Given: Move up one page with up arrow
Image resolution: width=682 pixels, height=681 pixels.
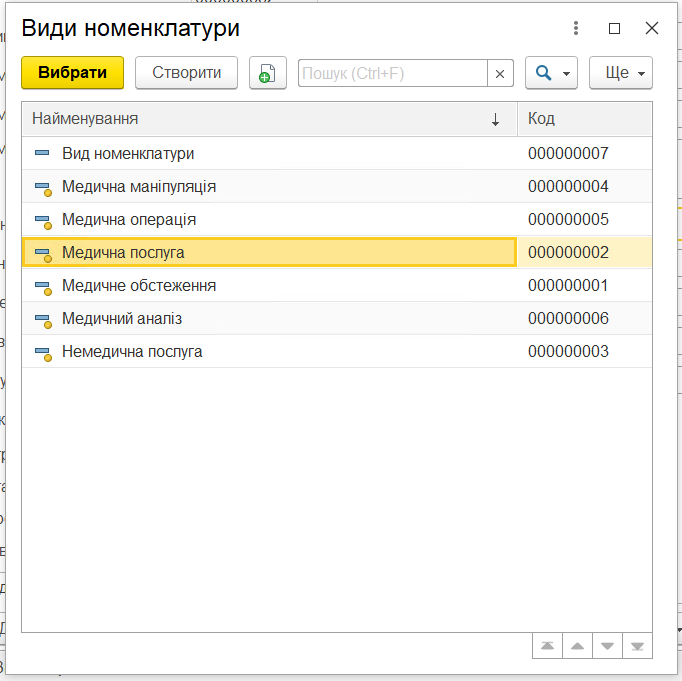Looking at the screenshot, I should pyautogui.click(x=577, y=646).
